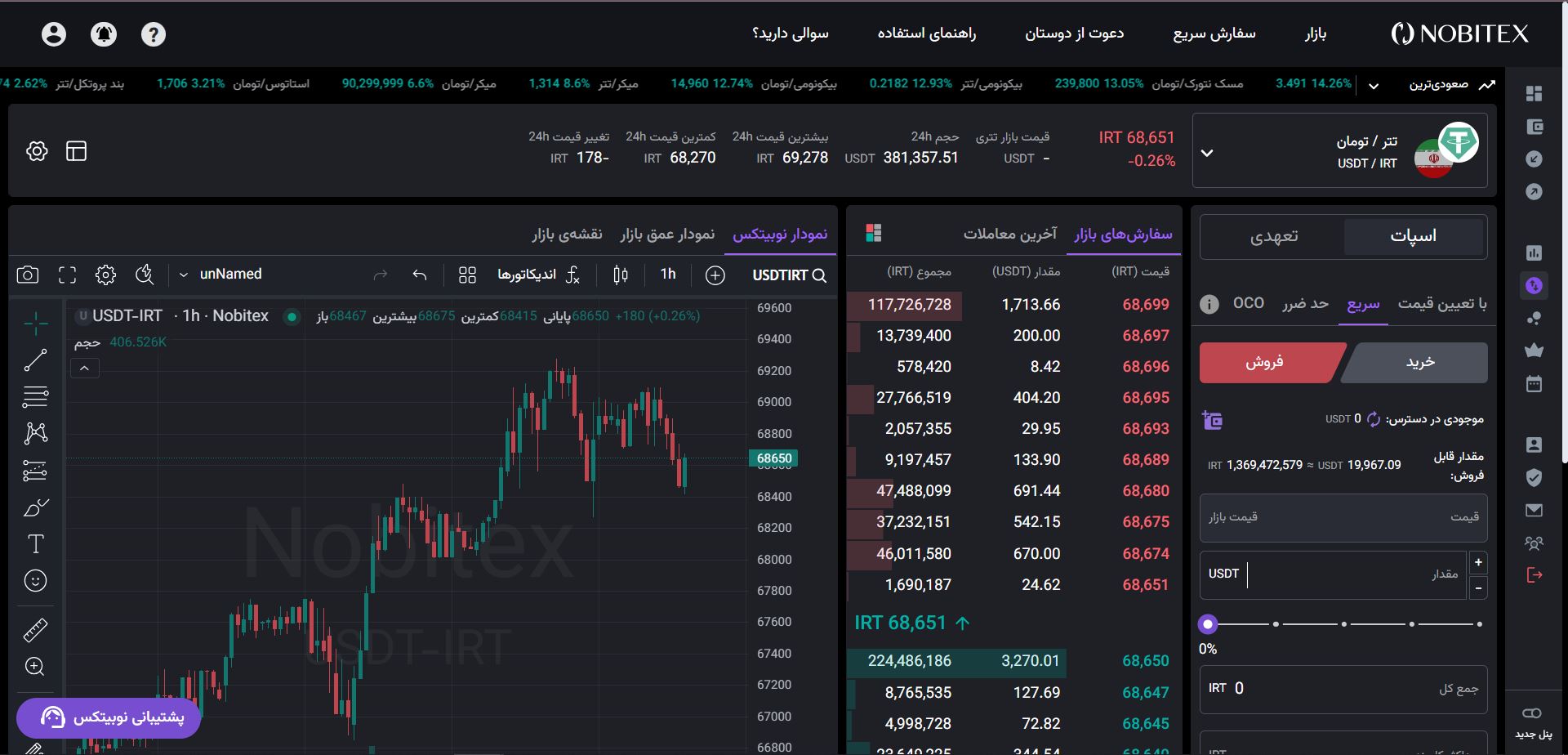Search symbol USDTIRT in chart toolbar
This screenshot has height=755, width=1568.
[789, 275]
